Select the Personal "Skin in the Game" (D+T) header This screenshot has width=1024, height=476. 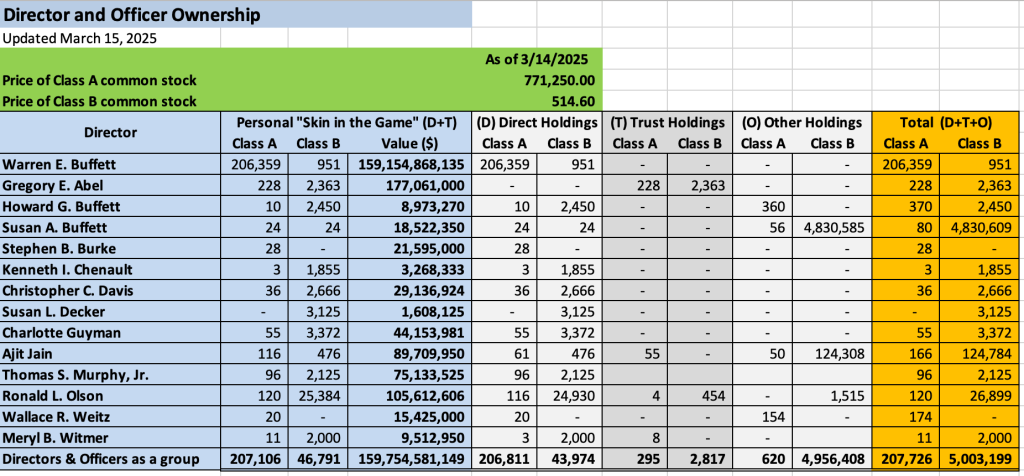(x=346, y=122)
